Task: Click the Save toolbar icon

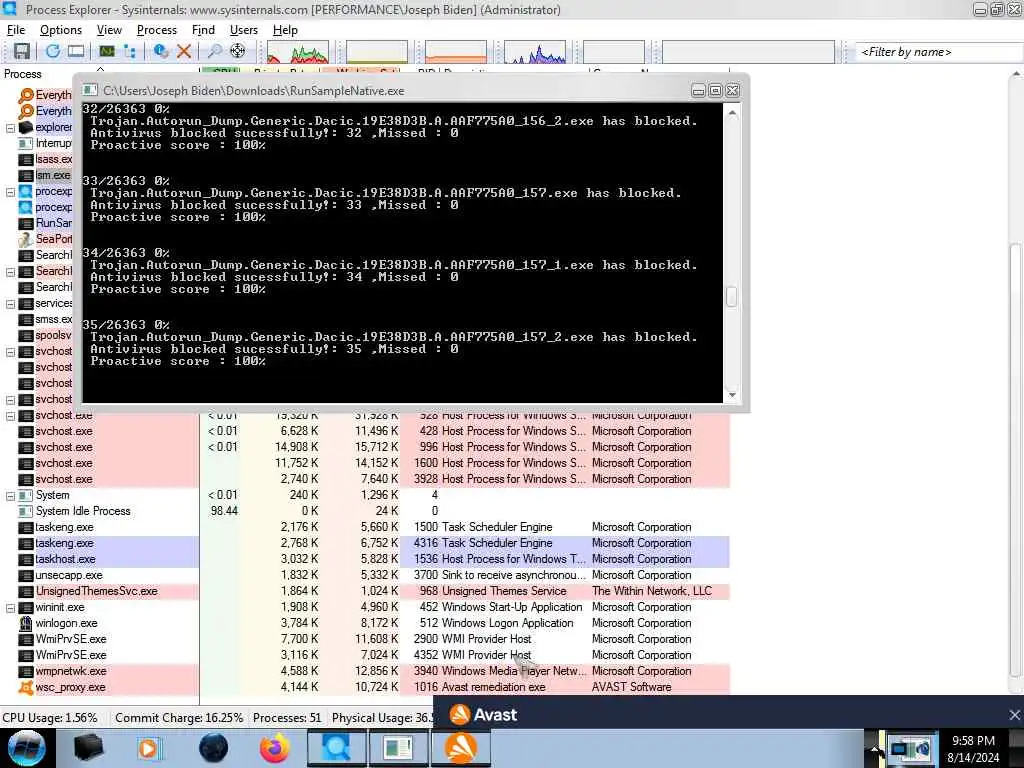Action: 22,51
